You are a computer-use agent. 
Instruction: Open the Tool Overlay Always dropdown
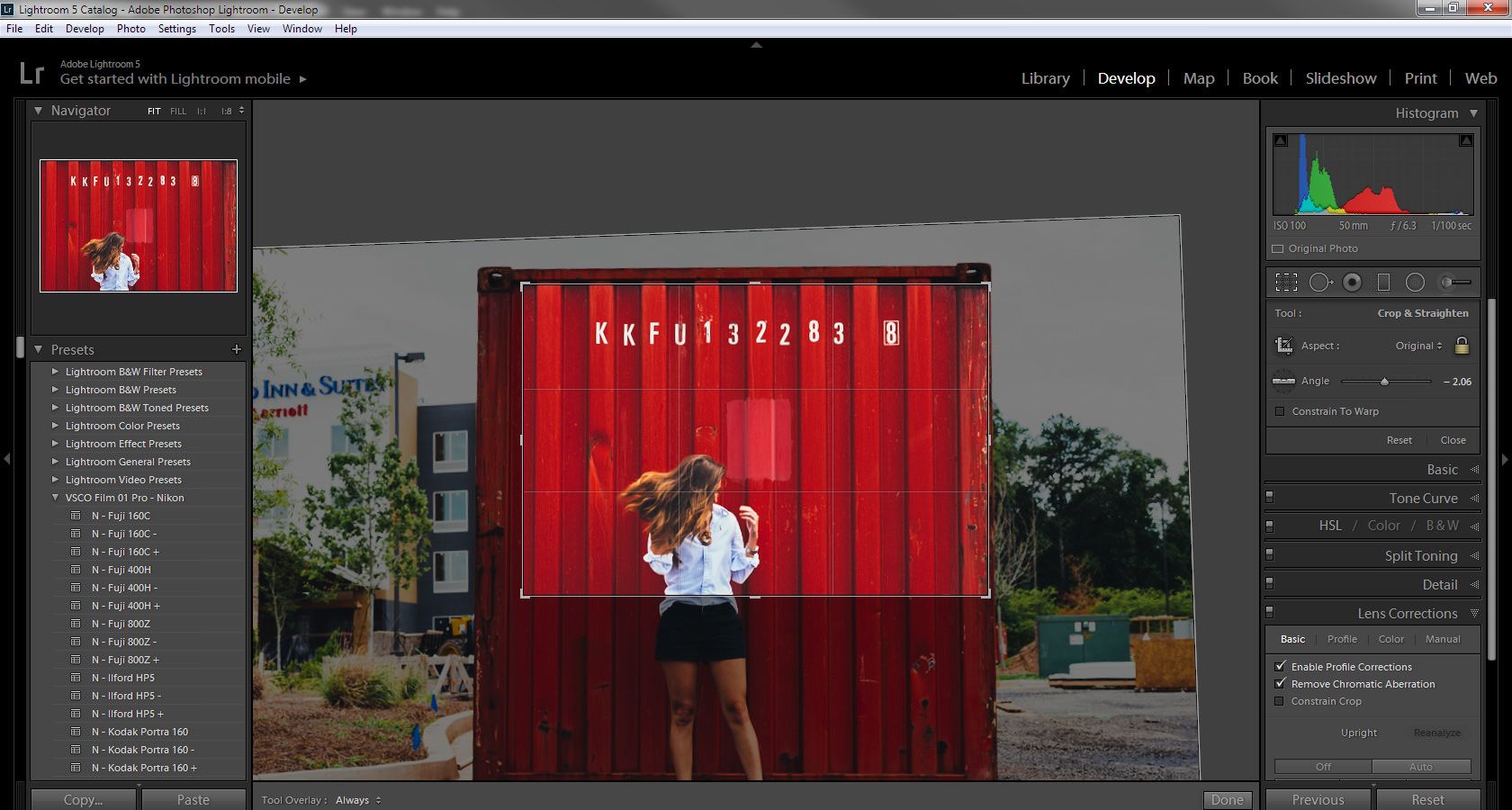pos(358,800)
